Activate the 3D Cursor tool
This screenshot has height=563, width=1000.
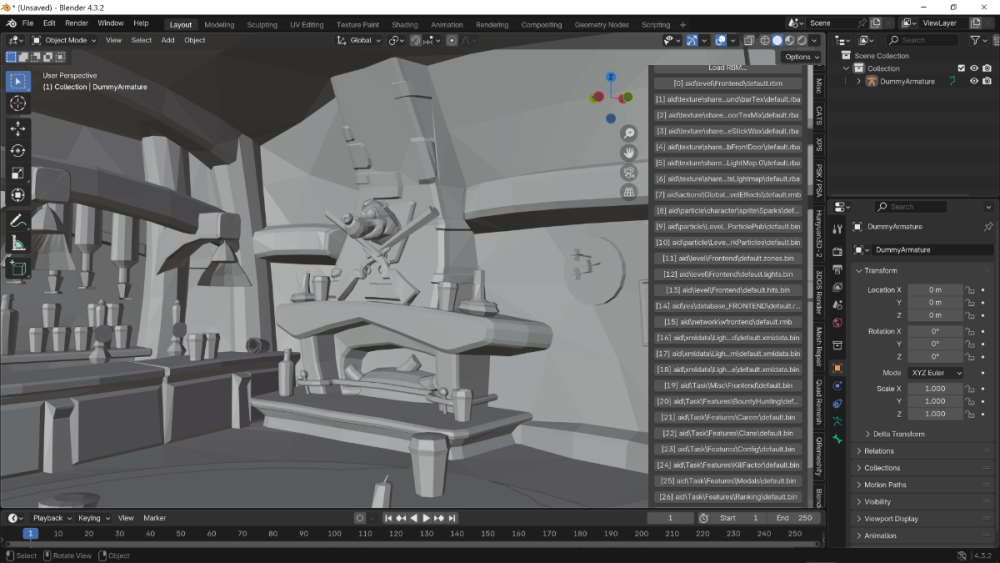click(18, 103)
